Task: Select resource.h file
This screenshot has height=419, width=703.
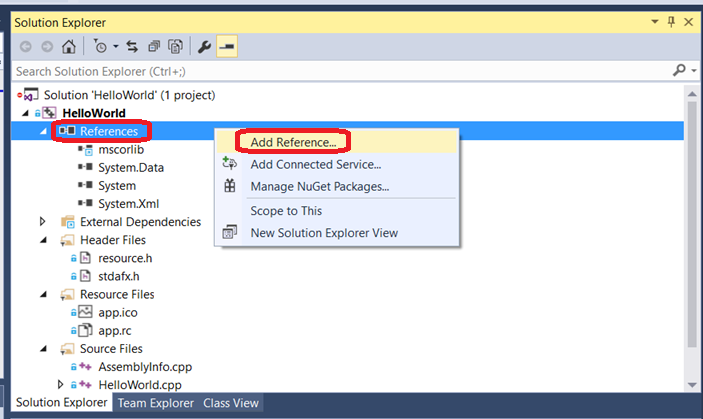Action: (125, 258)
